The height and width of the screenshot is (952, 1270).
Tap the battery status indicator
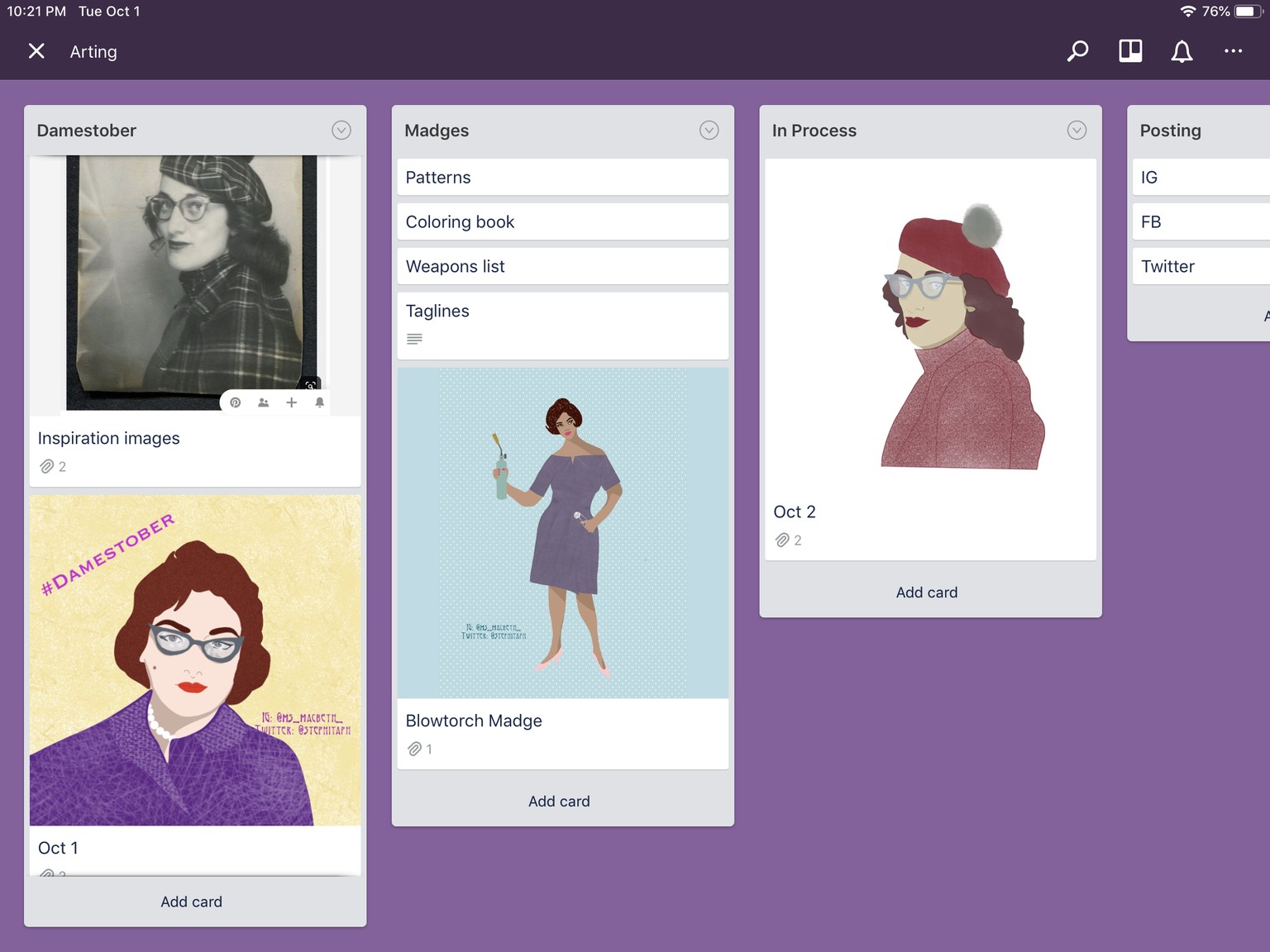pos(1249,12)
